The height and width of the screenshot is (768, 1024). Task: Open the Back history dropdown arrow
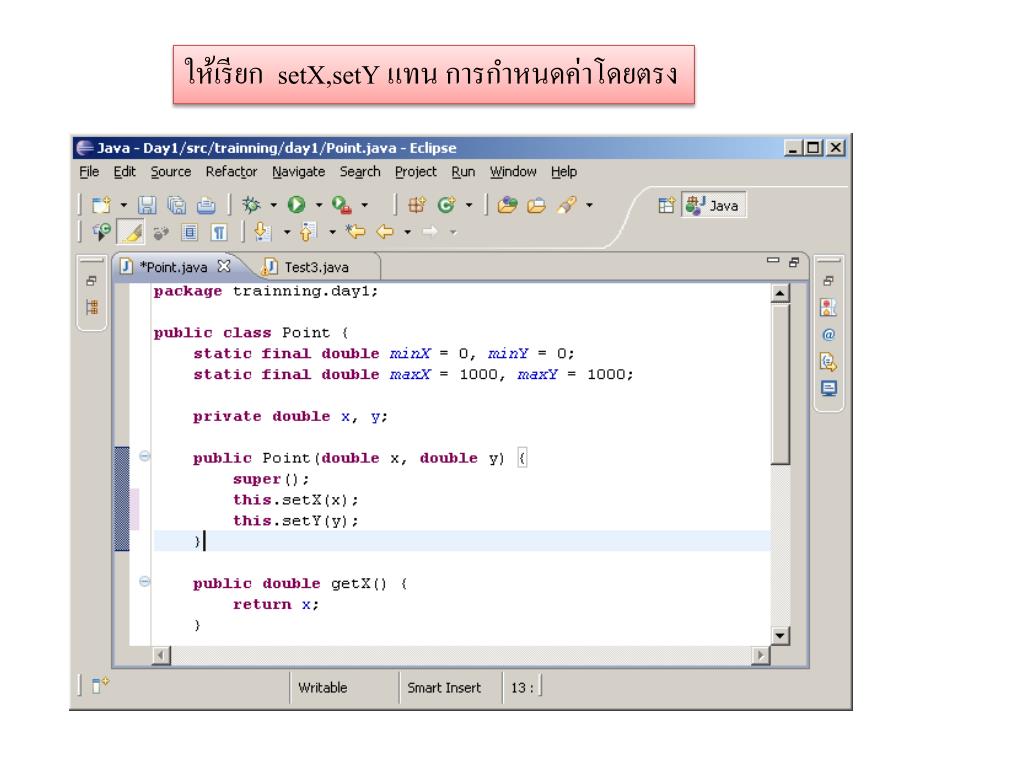(408, 232)
